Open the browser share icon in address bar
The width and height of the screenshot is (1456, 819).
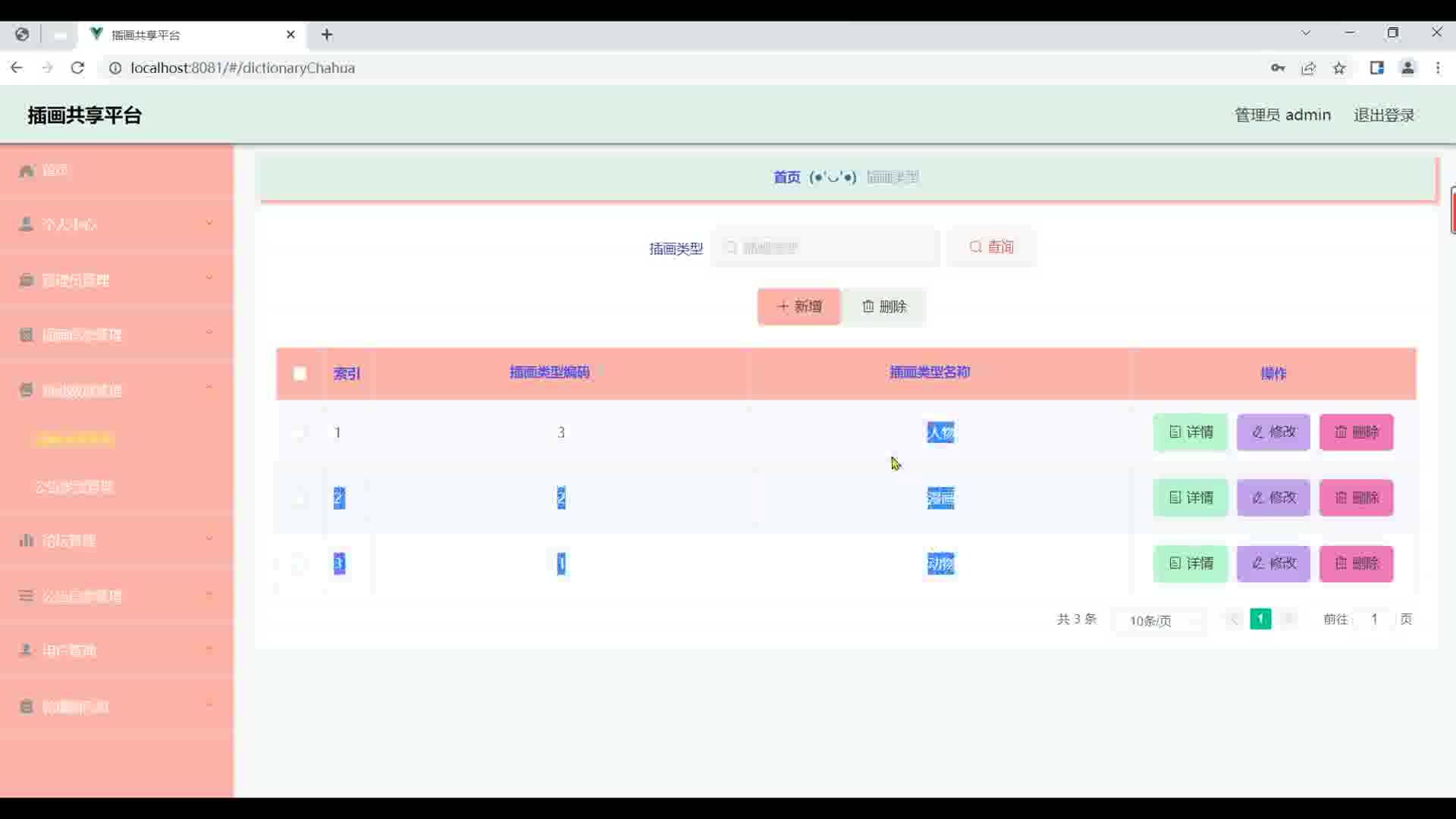[1308, 68]
